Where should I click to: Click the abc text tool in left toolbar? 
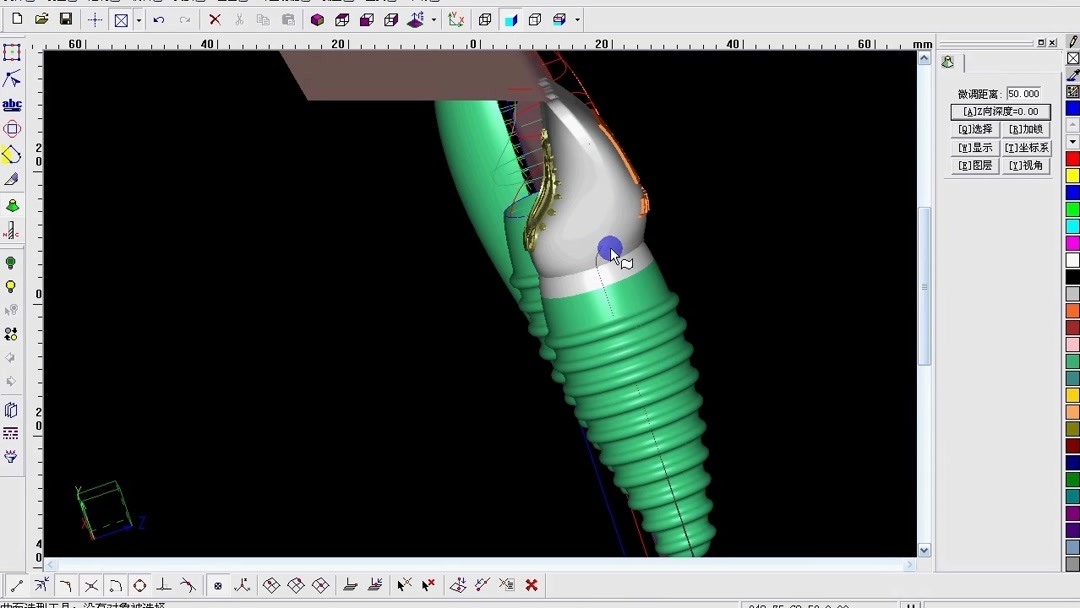coord(11,105)
